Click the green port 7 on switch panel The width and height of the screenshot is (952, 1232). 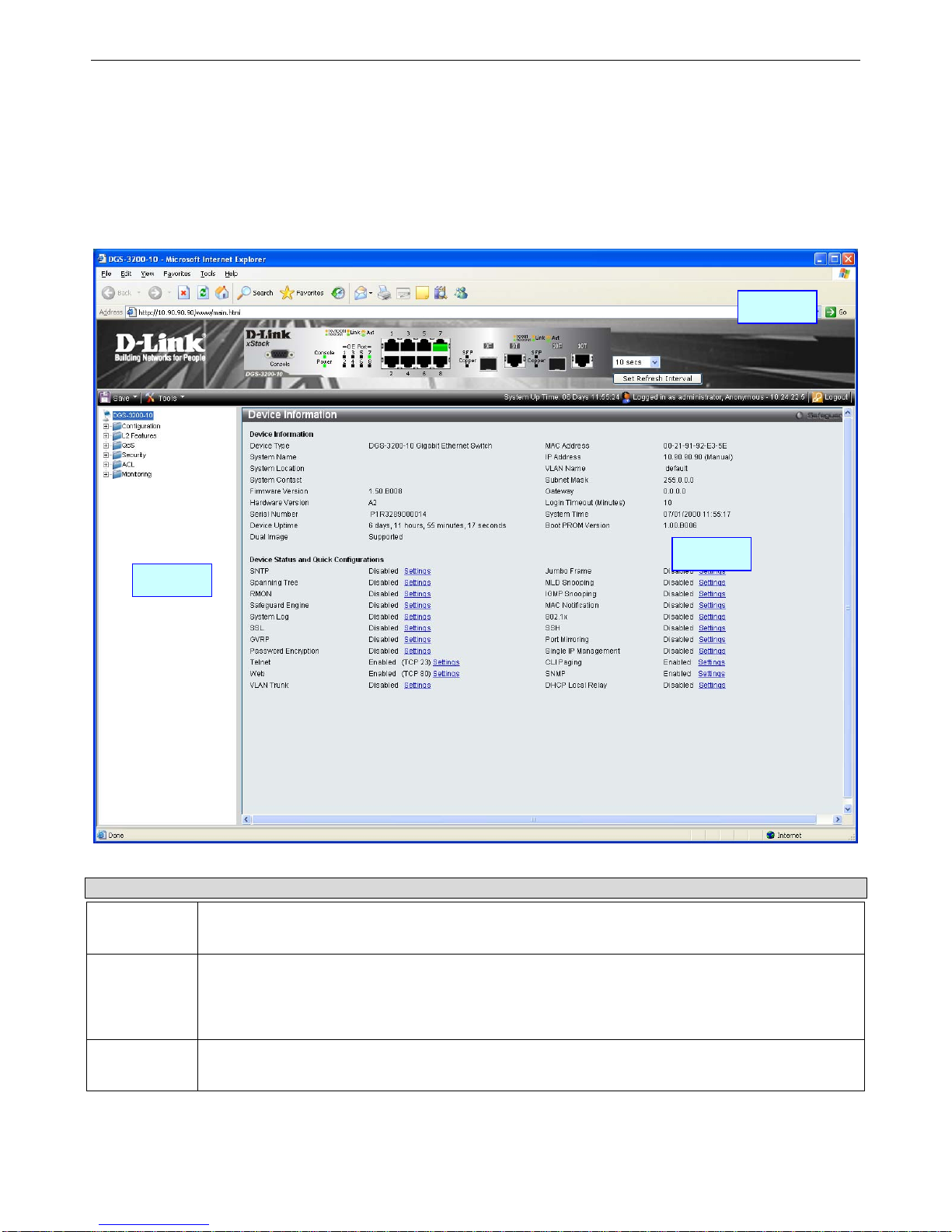coord(441,346)
